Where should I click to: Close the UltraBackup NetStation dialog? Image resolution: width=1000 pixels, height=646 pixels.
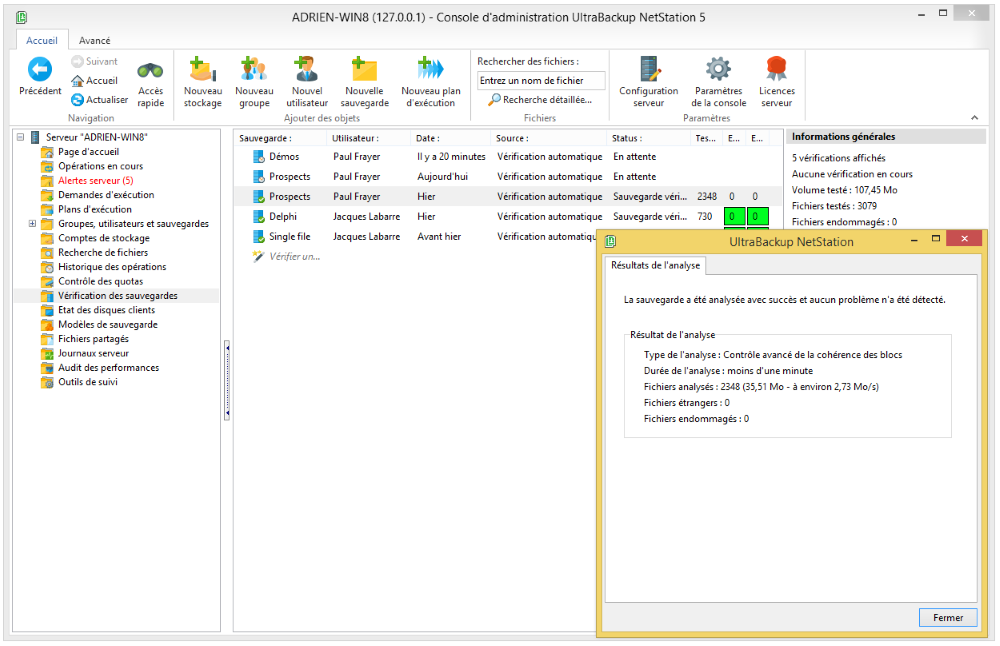coord(964,239)
